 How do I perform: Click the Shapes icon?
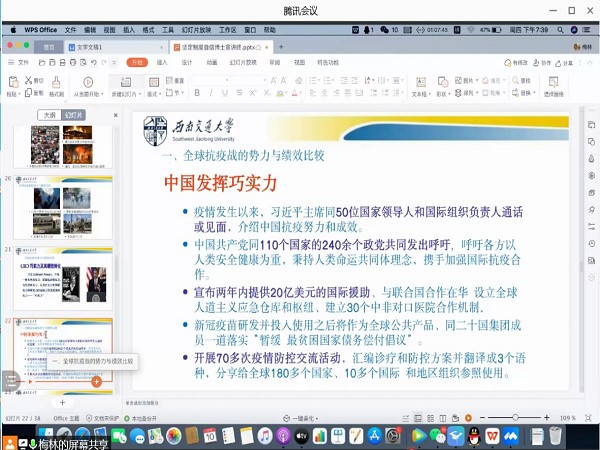443,82
